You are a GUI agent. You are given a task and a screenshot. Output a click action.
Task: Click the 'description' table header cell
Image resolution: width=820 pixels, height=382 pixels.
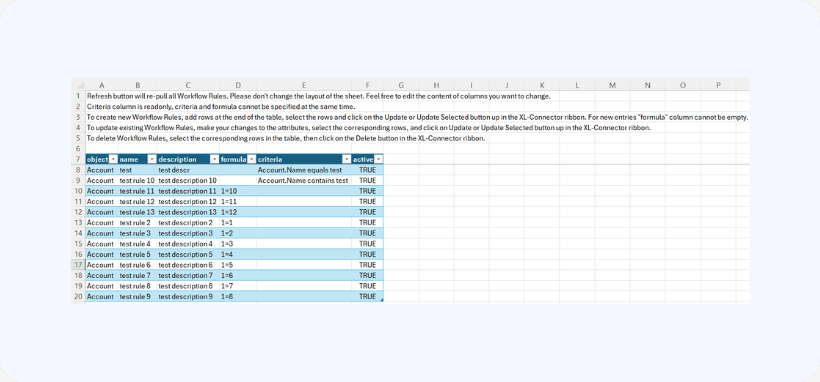tap(188, 159)
